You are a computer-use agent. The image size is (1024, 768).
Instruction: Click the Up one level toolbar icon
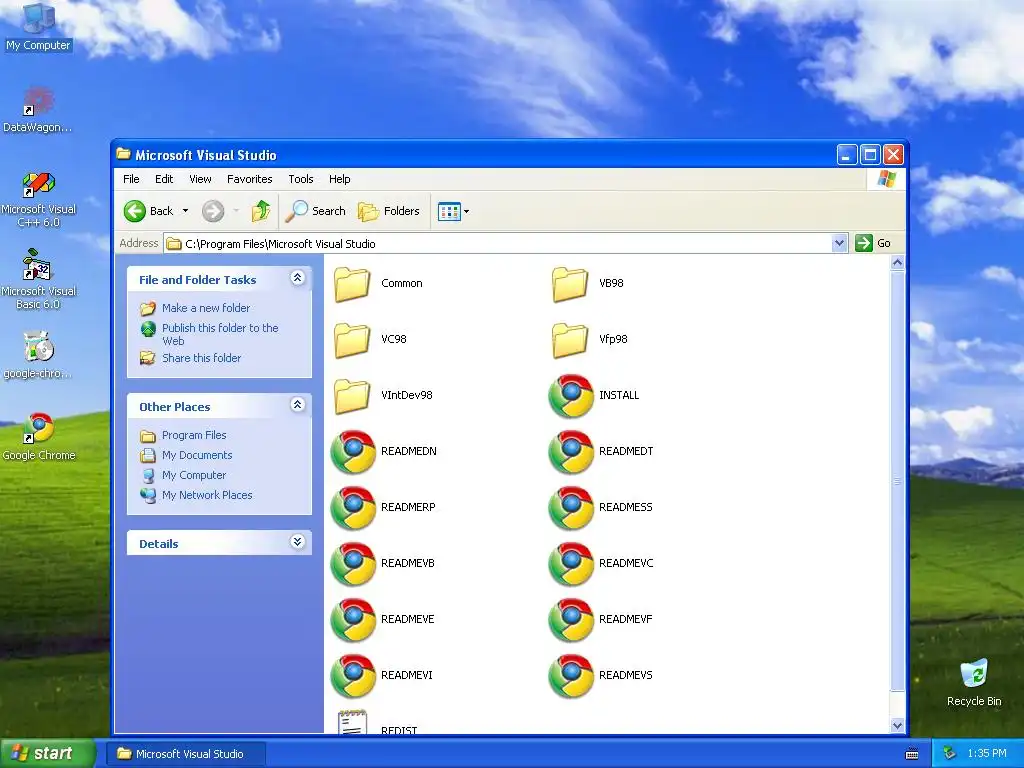click(x=261, y=211)
